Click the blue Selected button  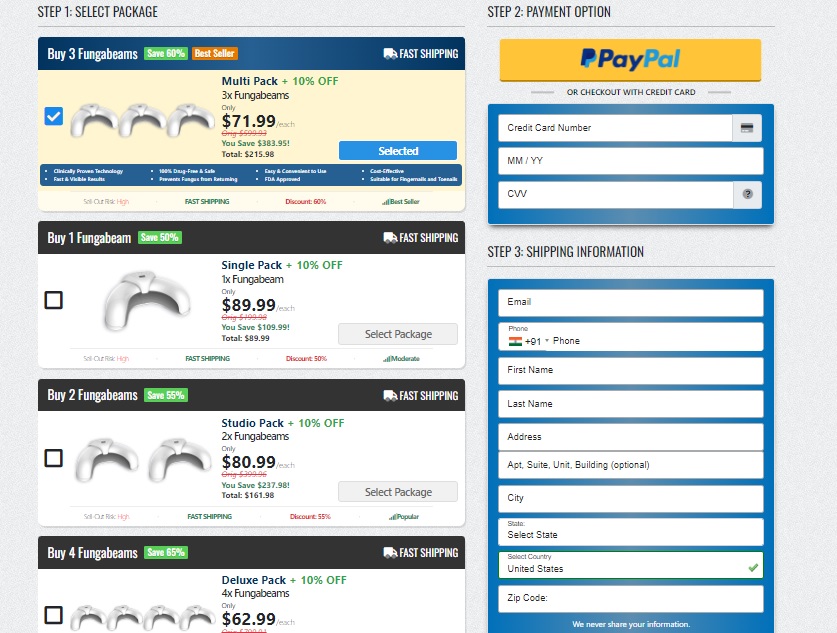[x=398, y=151]
